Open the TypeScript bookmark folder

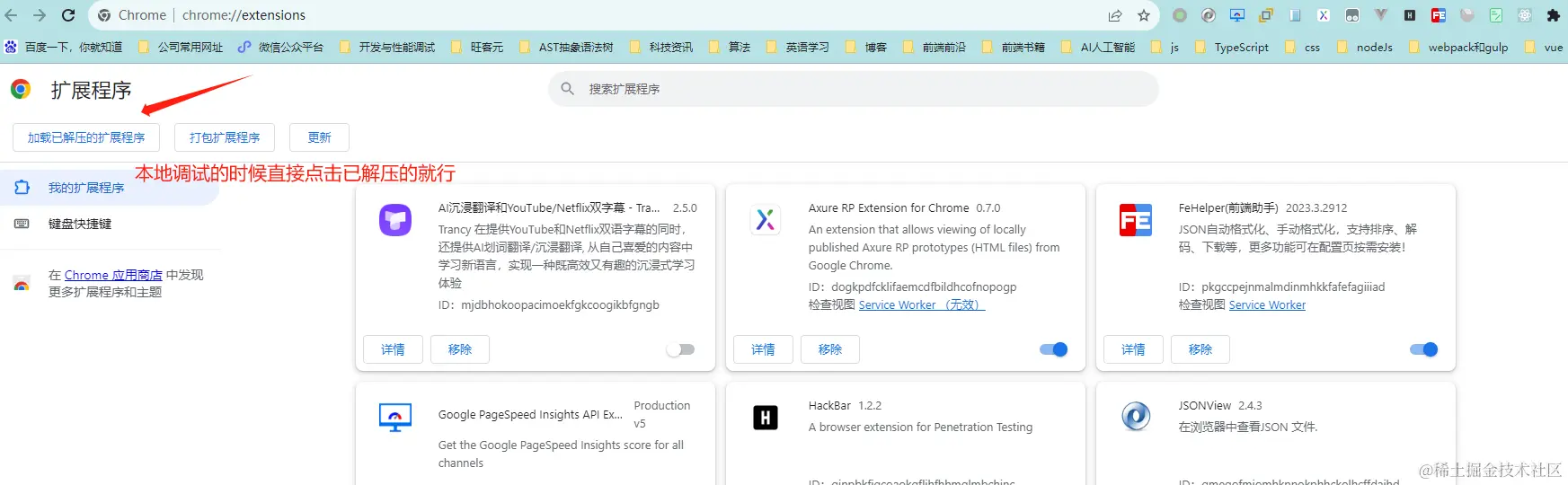tap(1232, 47)
